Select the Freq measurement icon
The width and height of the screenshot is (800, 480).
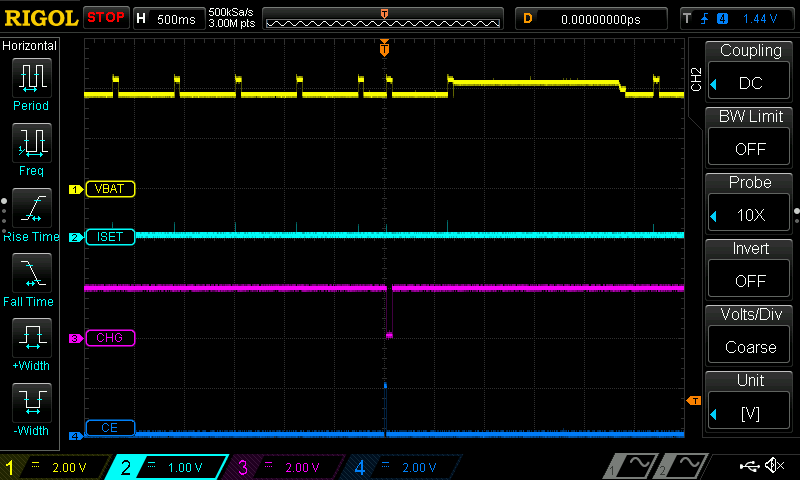[32, 143]
